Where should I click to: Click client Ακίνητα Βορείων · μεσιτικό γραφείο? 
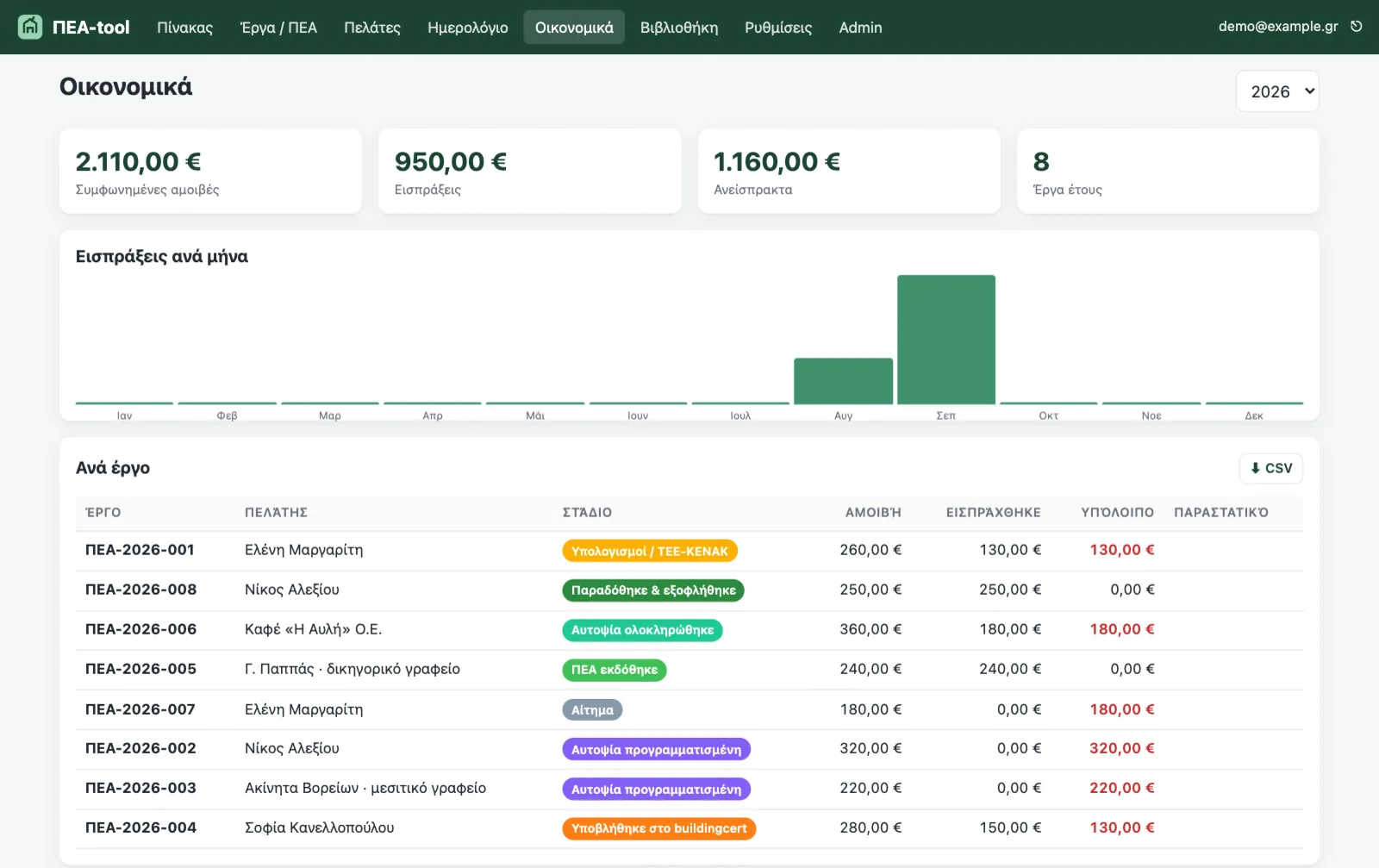[x=365, y=788]
